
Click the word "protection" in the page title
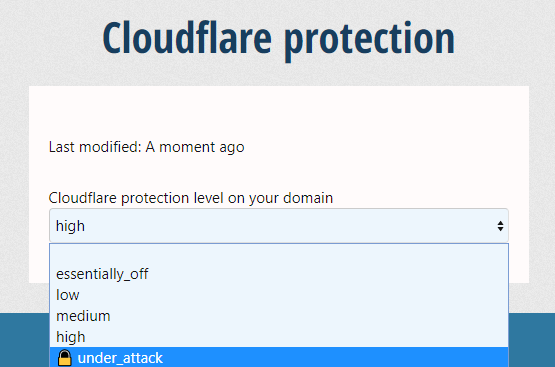click(370, 41)
